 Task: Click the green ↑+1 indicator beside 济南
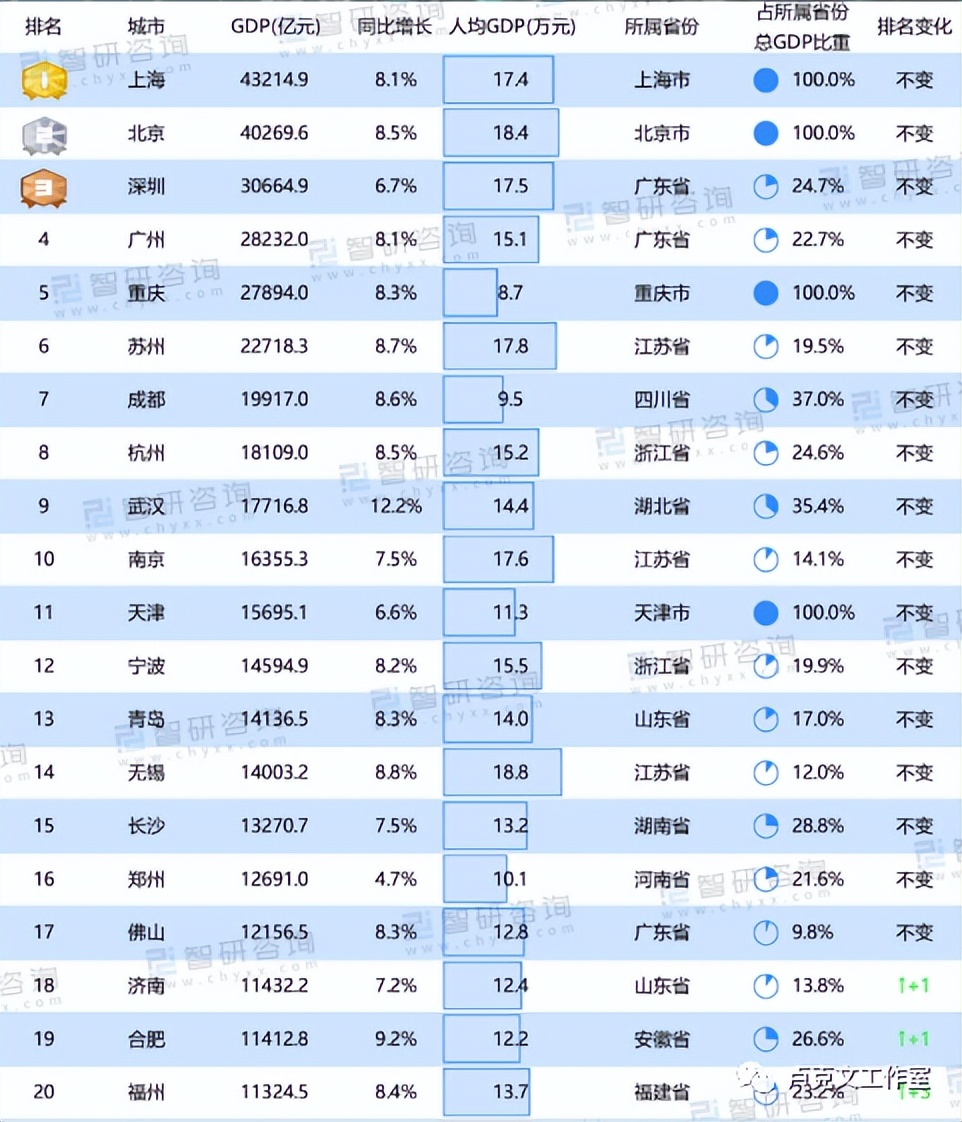(916, 986)
